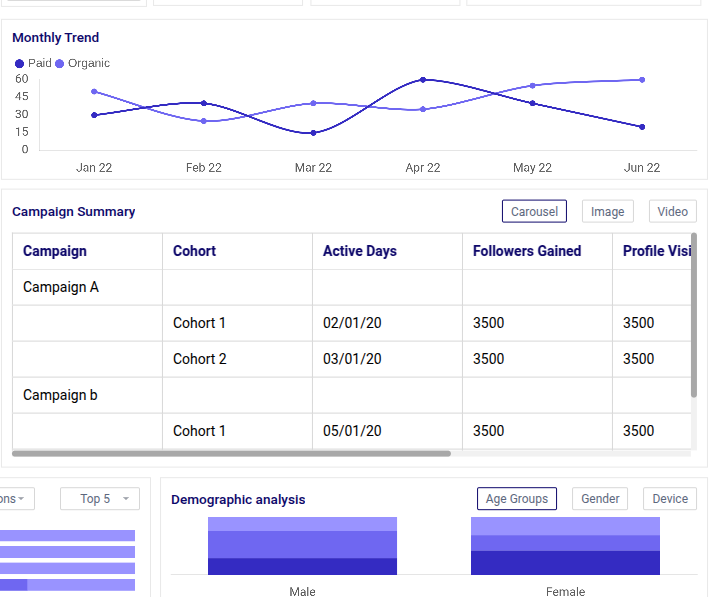Open the Top 5 dropdown
The image size is (712, 597).
tap(100, 499)
